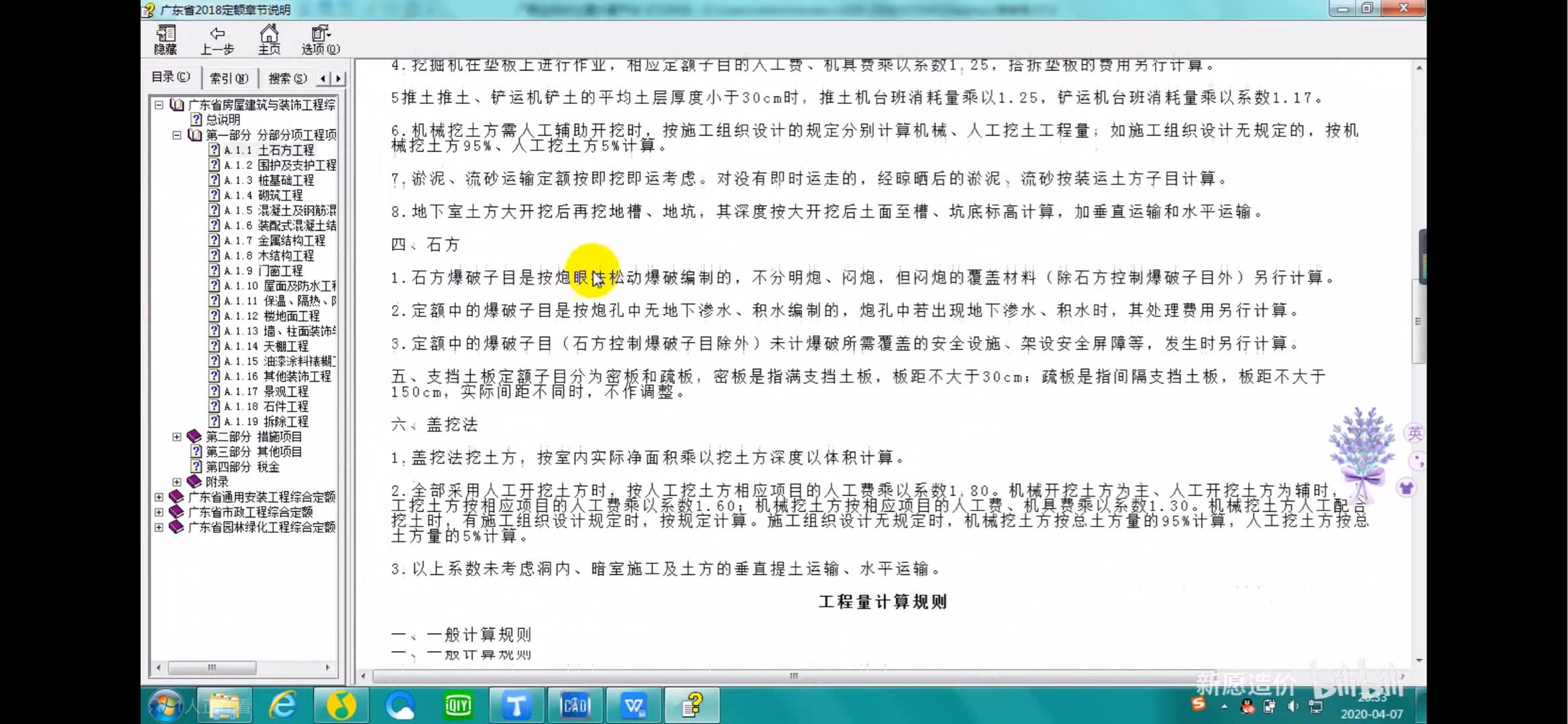This screenshot has height=724, width=1568.
Task: Collapse the 广东省房屋建筑与装饰工程 tree node
Action: pos(159,105)
